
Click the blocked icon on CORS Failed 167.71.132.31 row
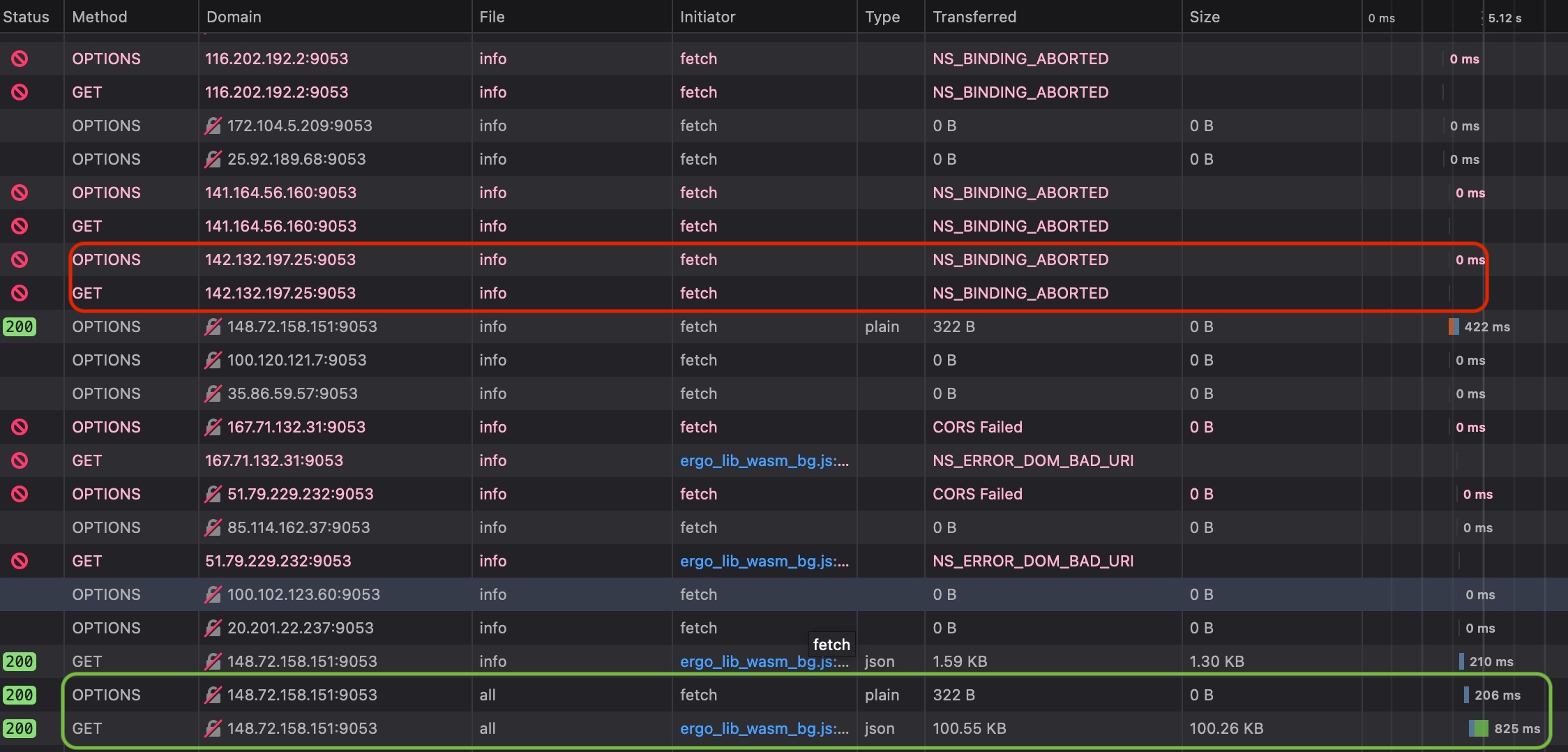[20, 426]
